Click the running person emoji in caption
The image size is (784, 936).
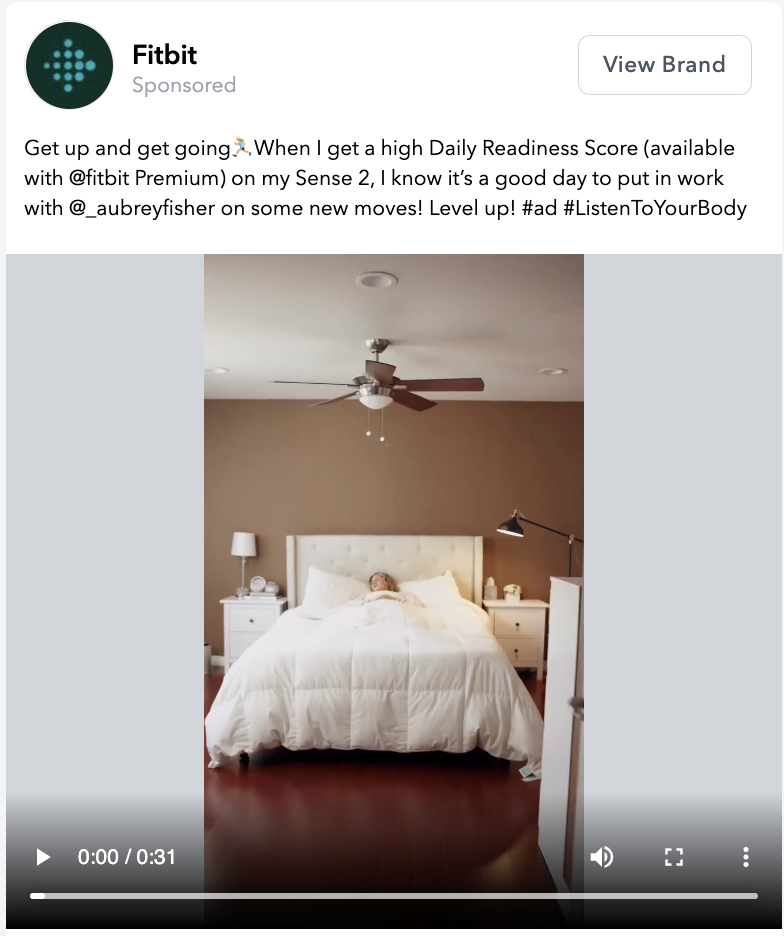pos(242,147)
